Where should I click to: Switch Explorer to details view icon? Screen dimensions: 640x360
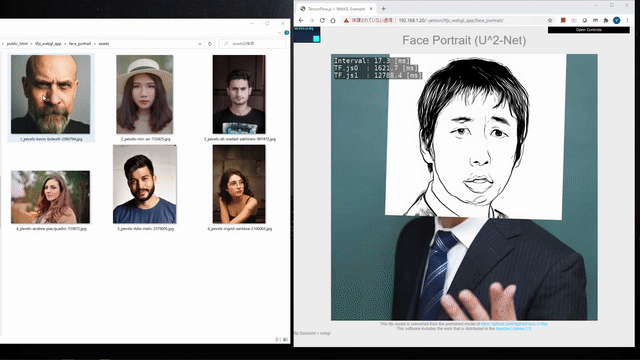tap(278, 340)
